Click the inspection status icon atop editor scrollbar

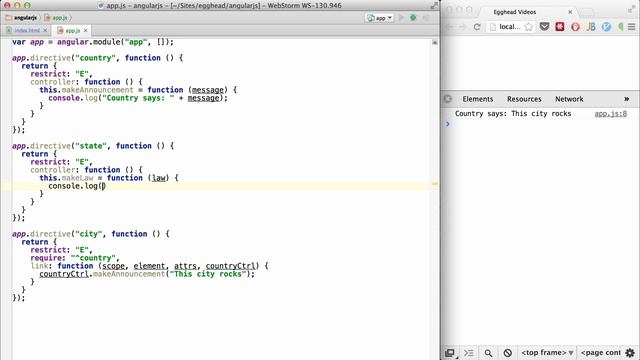coord(435,42)
